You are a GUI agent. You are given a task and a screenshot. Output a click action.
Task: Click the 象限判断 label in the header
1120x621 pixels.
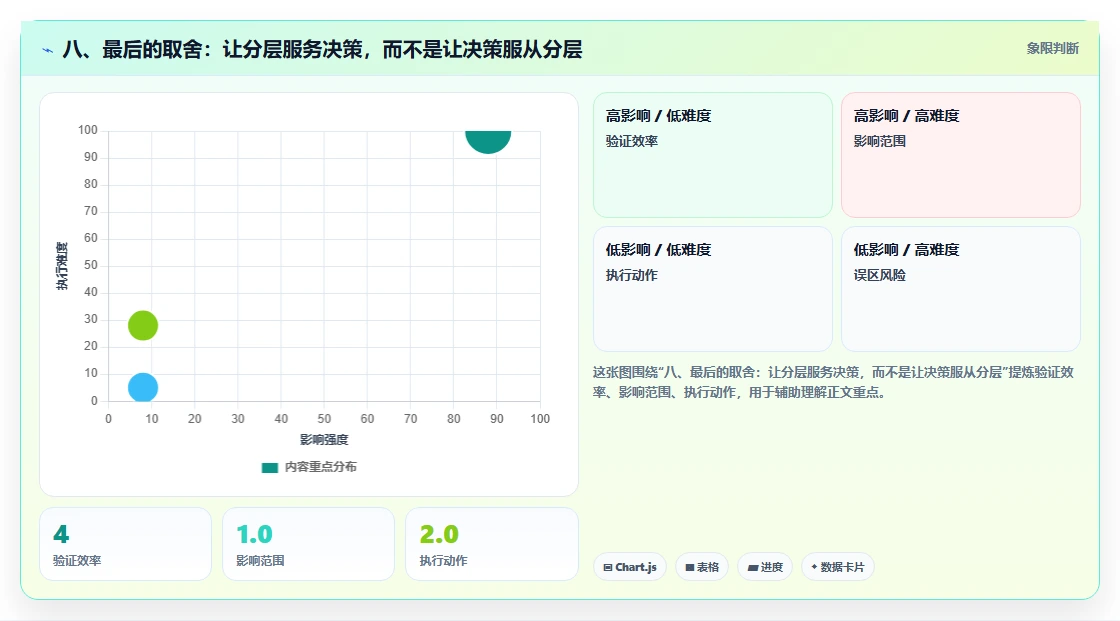[x=1052, y=49]
